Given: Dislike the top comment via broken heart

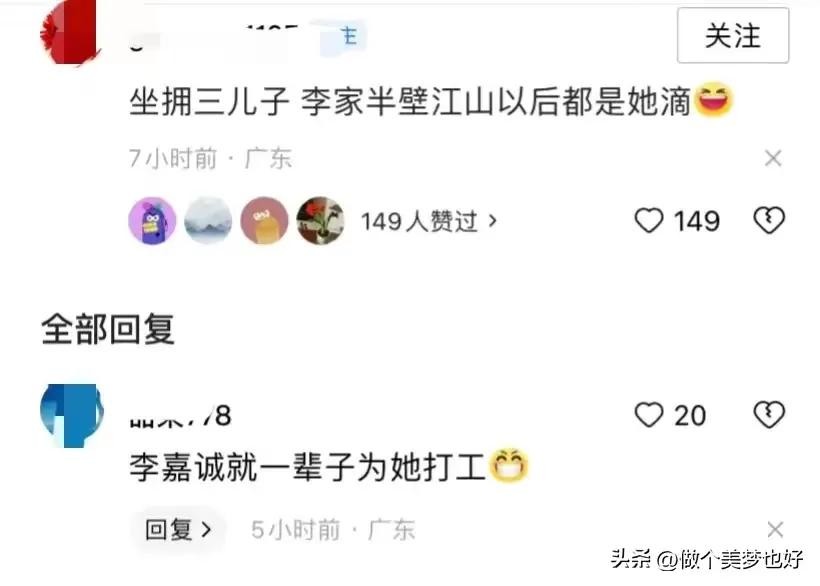Looking at the screenshot, I should pyautogui.click(x=769, y=220).
